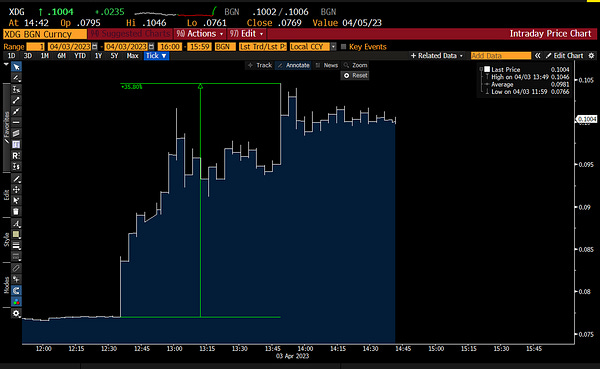600x369 pixels.
Task: Open the Edit dropdown menu
Action: [x=246, y=34]
